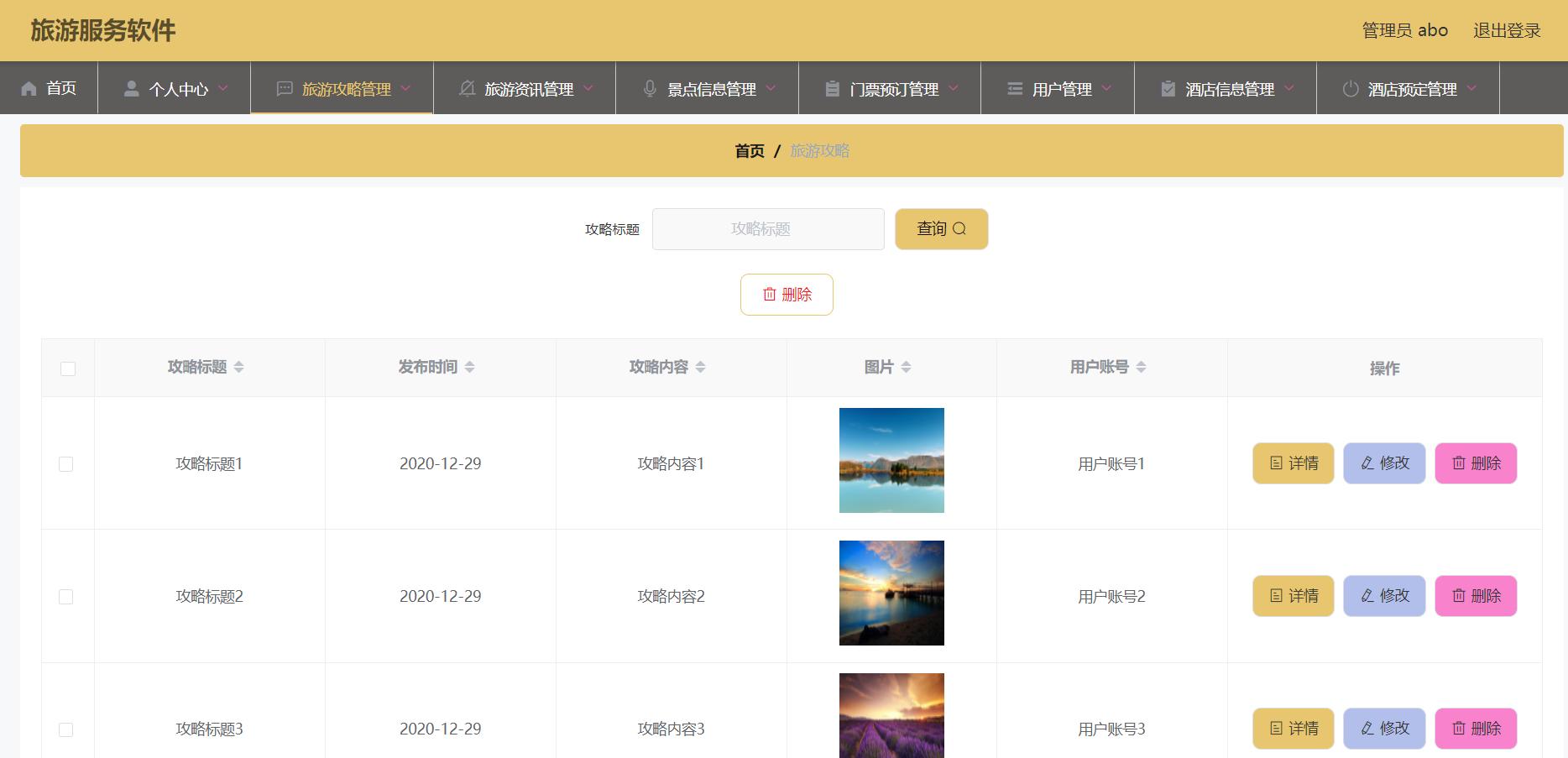Click the power icon on 酒店预定管理
1568x758 pixels.
pyautogui.click(x=1351, y=87)
